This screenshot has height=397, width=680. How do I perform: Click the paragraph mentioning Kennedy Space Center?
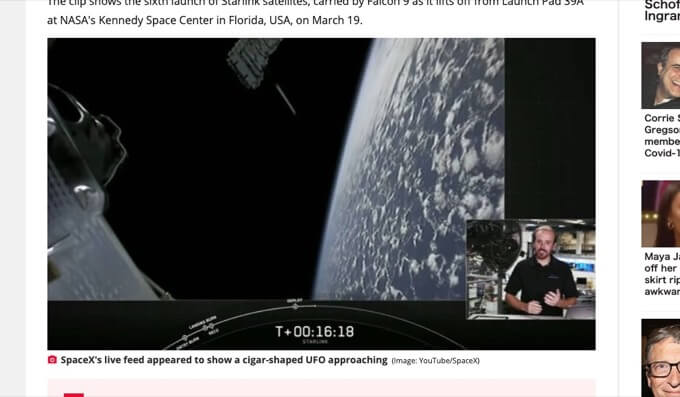(315, 13)
